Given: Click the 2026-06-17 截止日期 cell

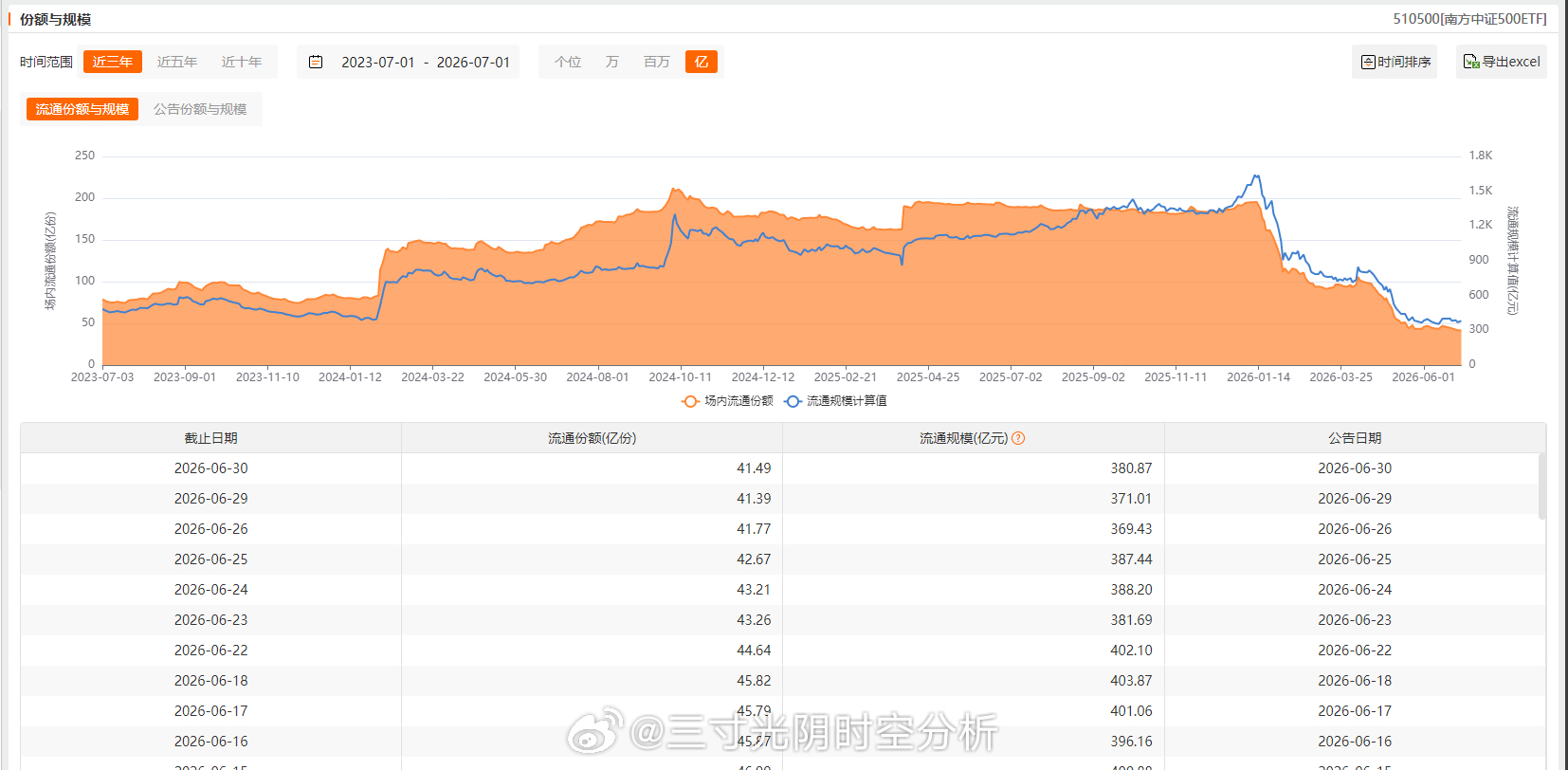Looking at the screenshot, I should pos(210,711).
